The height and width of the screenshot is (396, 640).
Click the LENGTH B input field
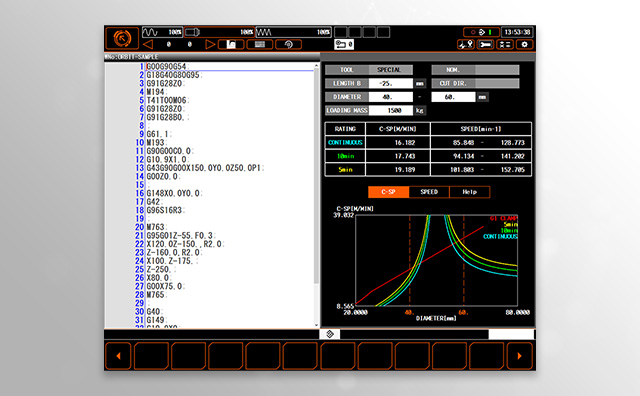pyautogui.click(x=391, y=83)
